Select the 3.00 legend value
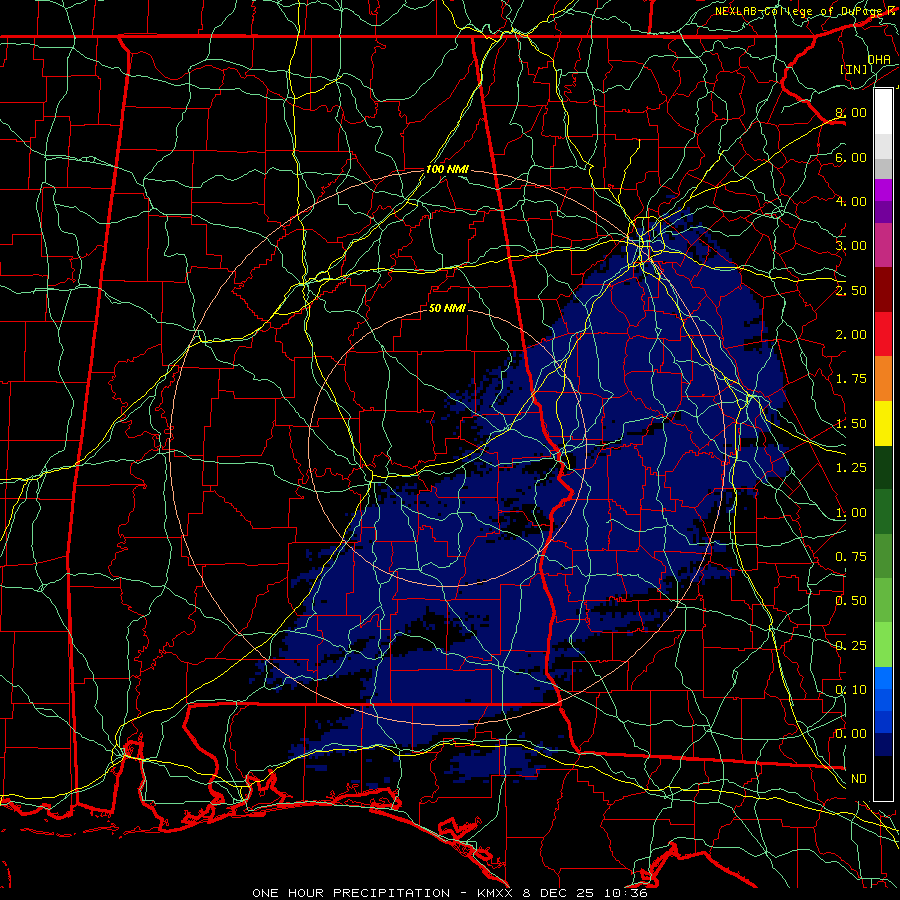 851,246
